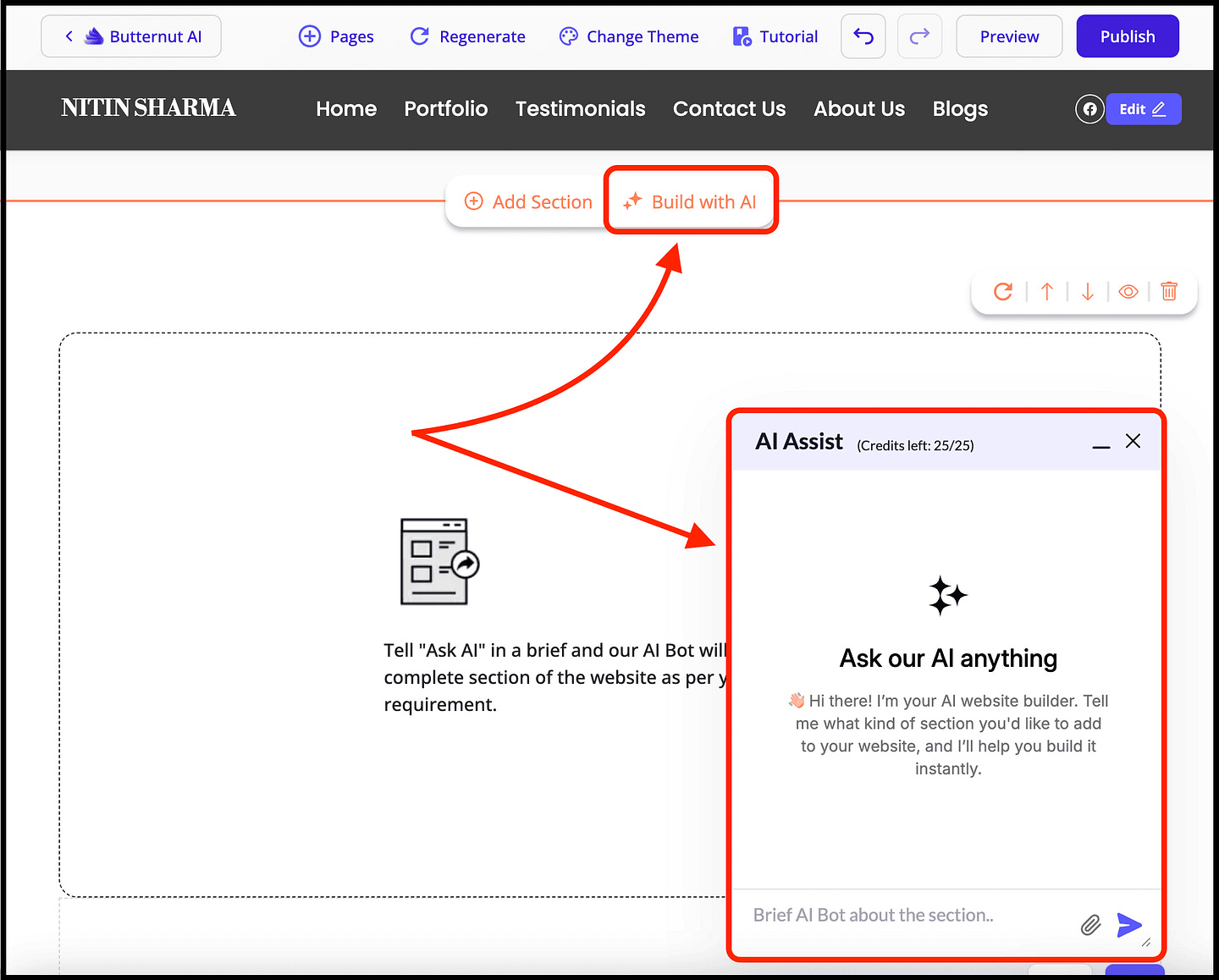Screen dimensions: 1219x980
Task: Open the Tutorial
Action: coord(775,36)
